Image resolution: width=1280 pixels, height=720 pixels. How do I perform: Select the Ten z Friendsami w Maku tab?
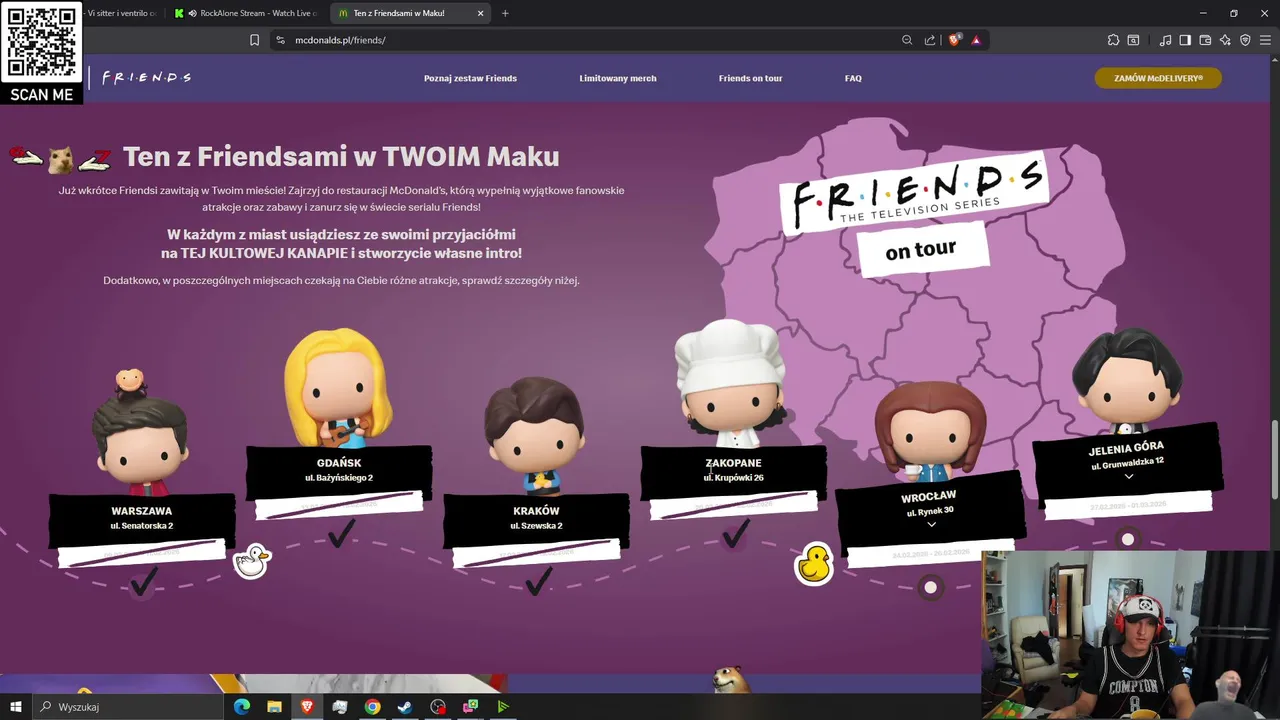tap(410, 13)
